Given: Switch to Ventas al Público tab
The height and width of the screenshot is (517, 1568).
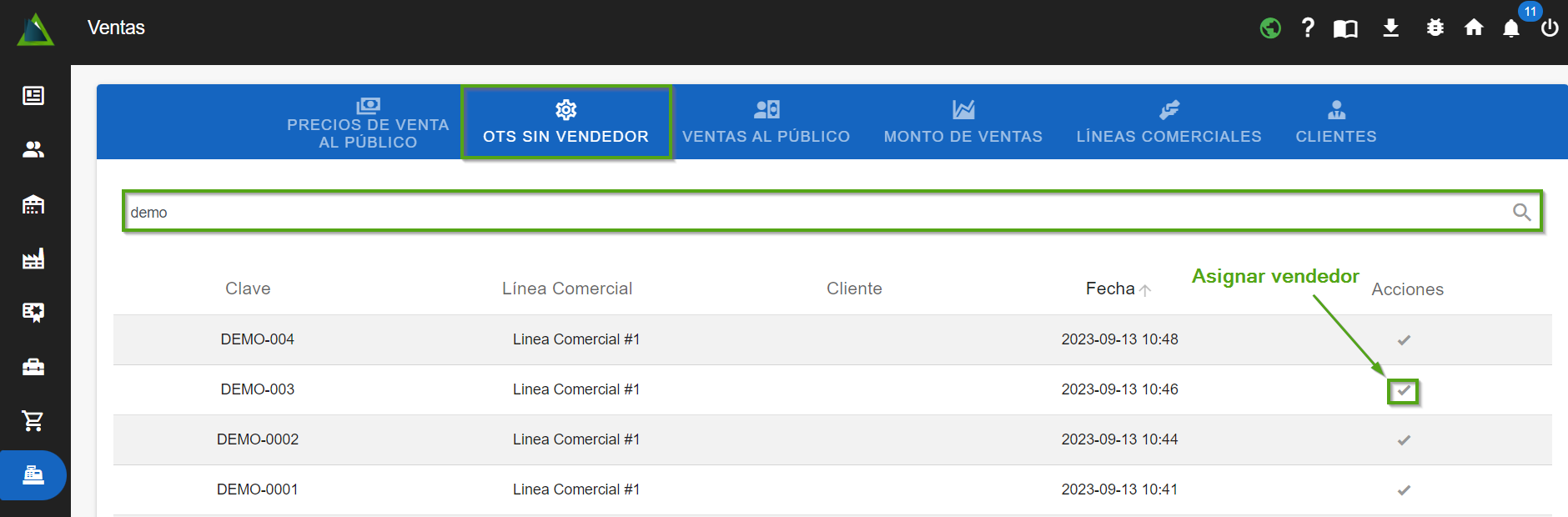Looking at the screenshot, I should point(766,123).
